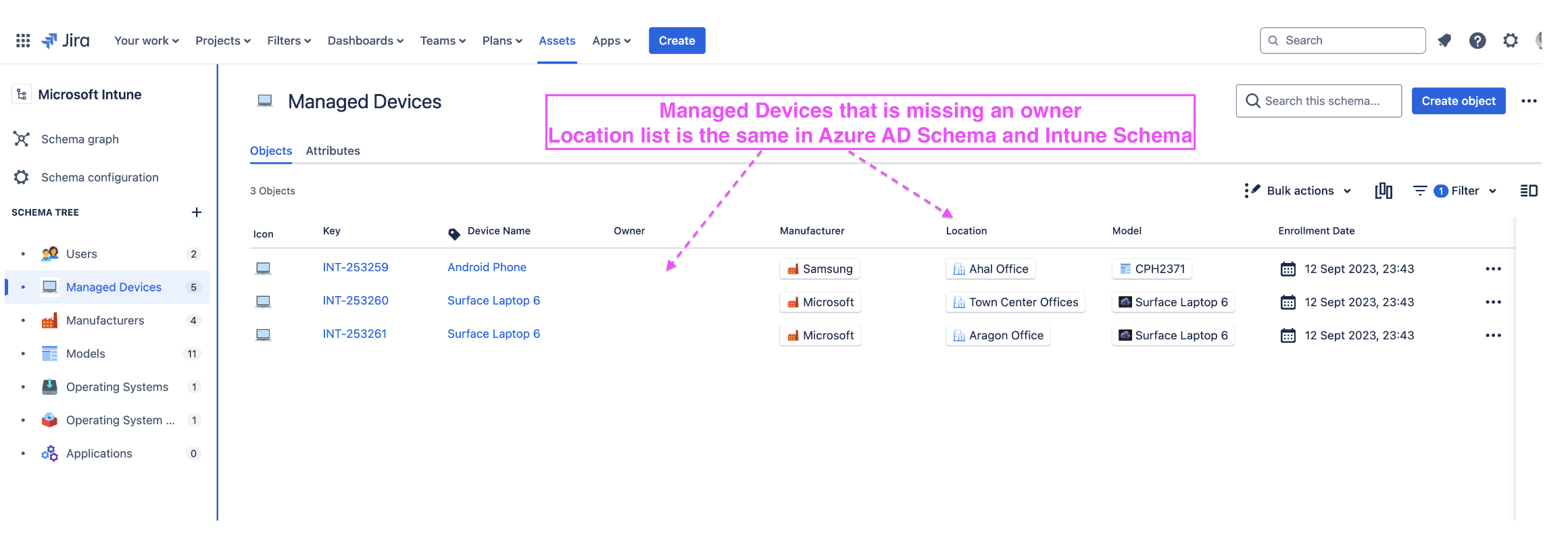The height and width of the screenshot is (553, 1568).
Task: Open the app switcher grid icon
Action: [23, 41]
